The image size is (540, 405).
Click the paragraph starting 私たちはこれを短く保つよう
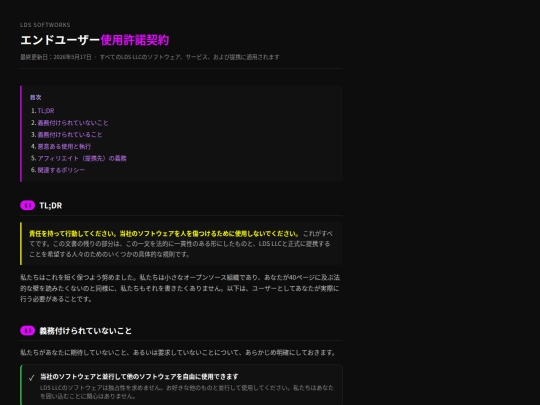coord(180,288)
